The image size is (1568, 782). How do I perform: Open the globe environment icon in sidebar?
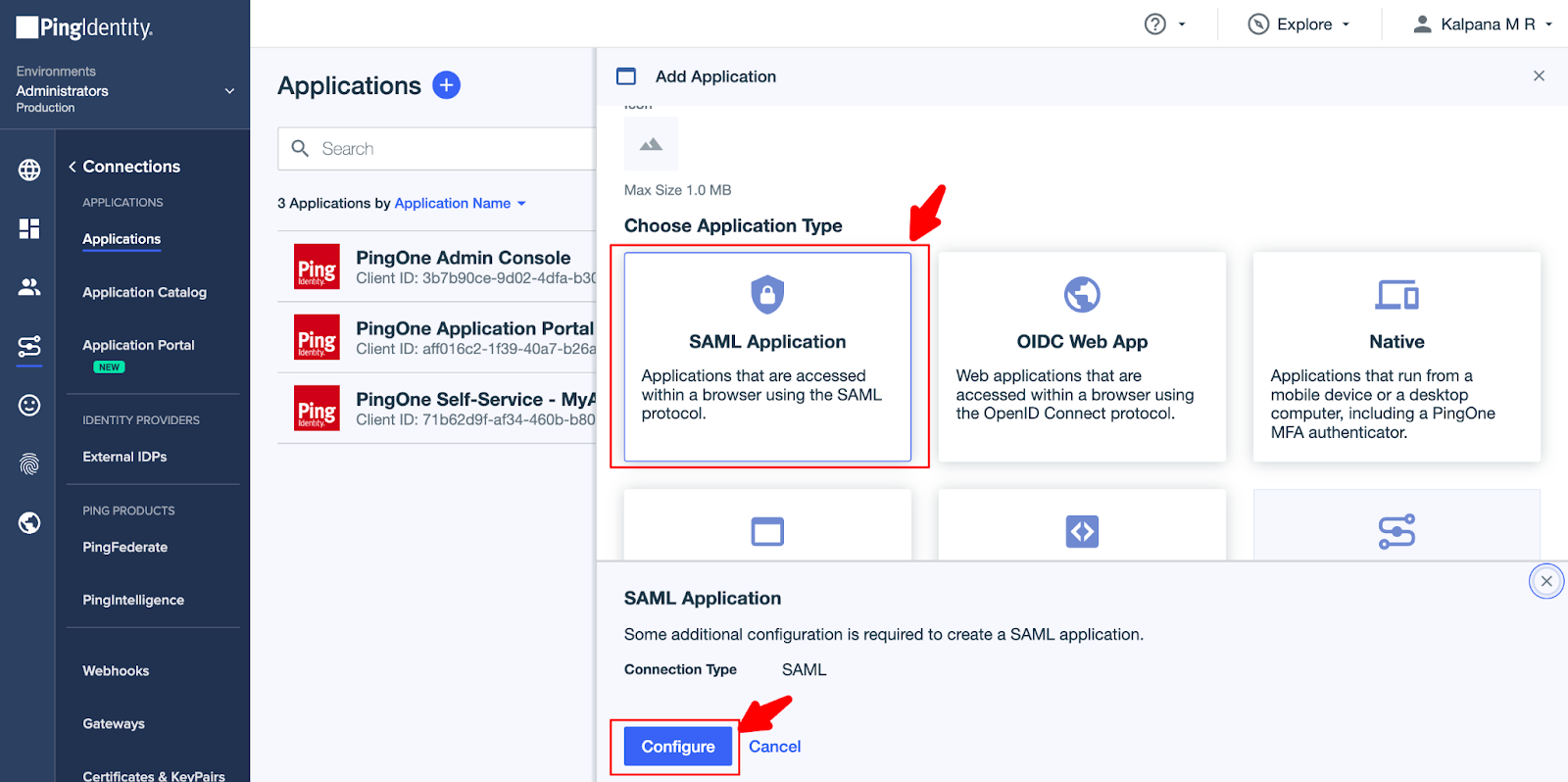pyautogui.click(x=29, y=170)
